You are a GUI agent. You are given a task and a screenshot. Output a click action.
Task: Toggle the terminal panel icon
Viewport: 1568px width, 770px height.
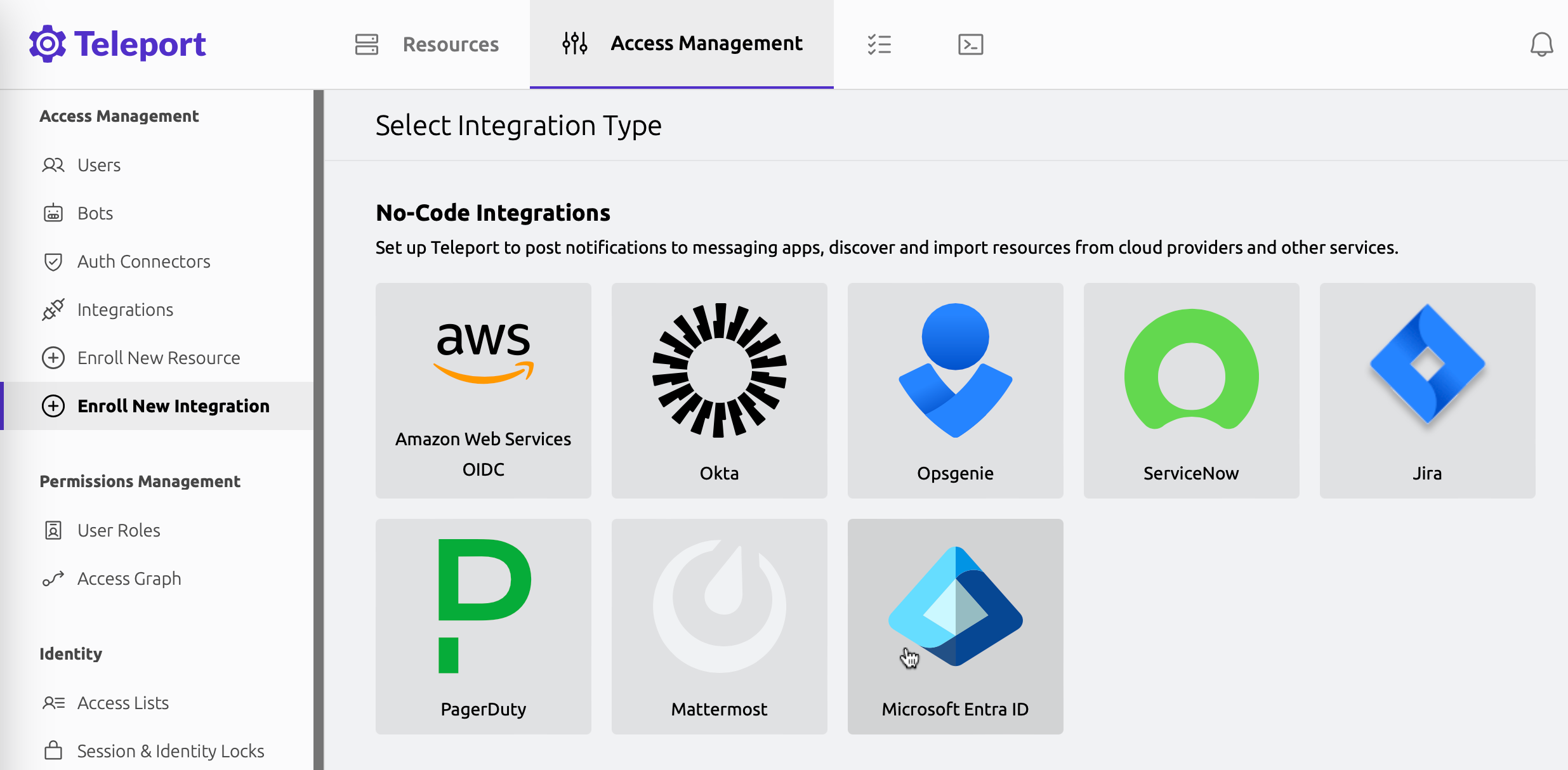971,44
